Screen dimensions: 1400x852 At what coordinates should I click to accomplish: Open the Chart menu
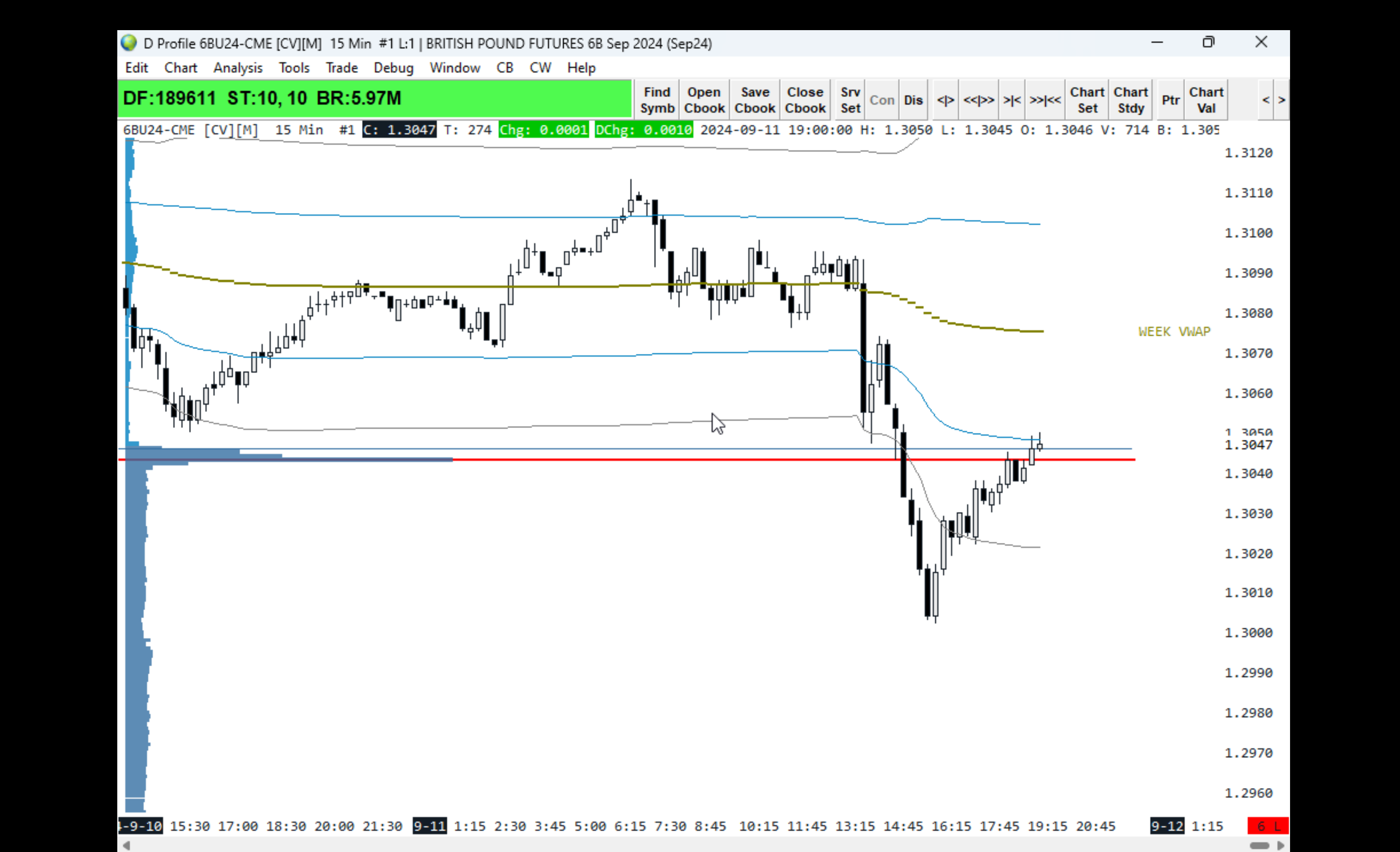point(180,68)
